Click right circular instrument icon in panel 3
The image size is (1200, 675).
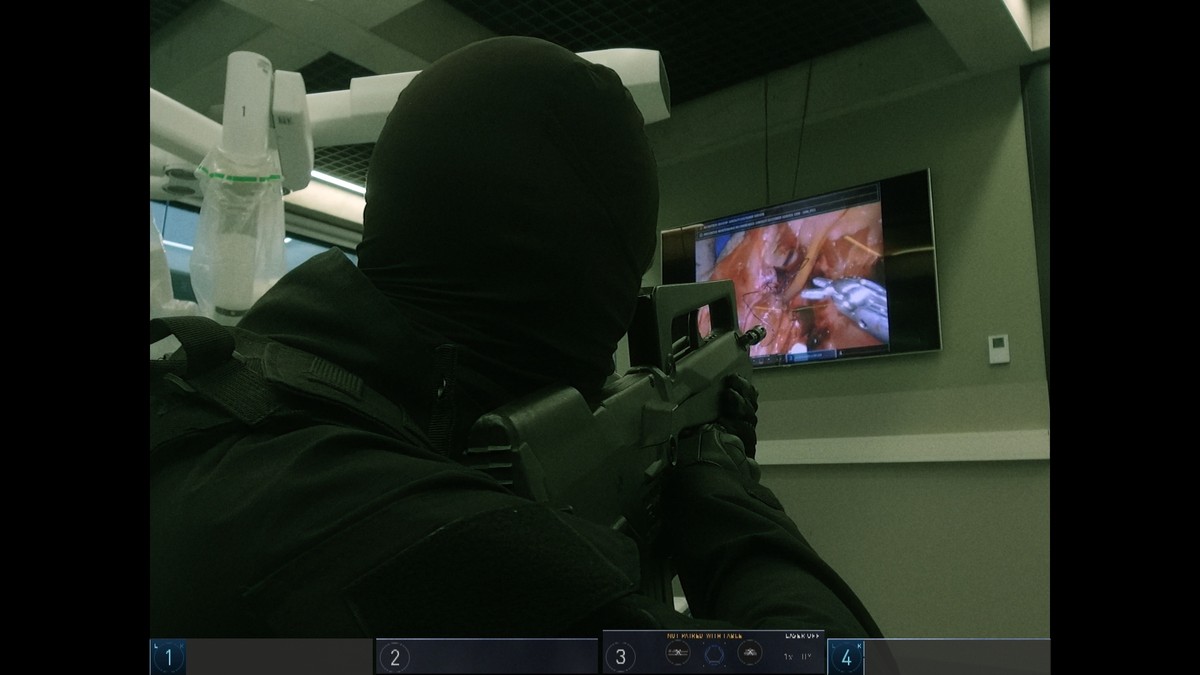click(x=749, y=653)
